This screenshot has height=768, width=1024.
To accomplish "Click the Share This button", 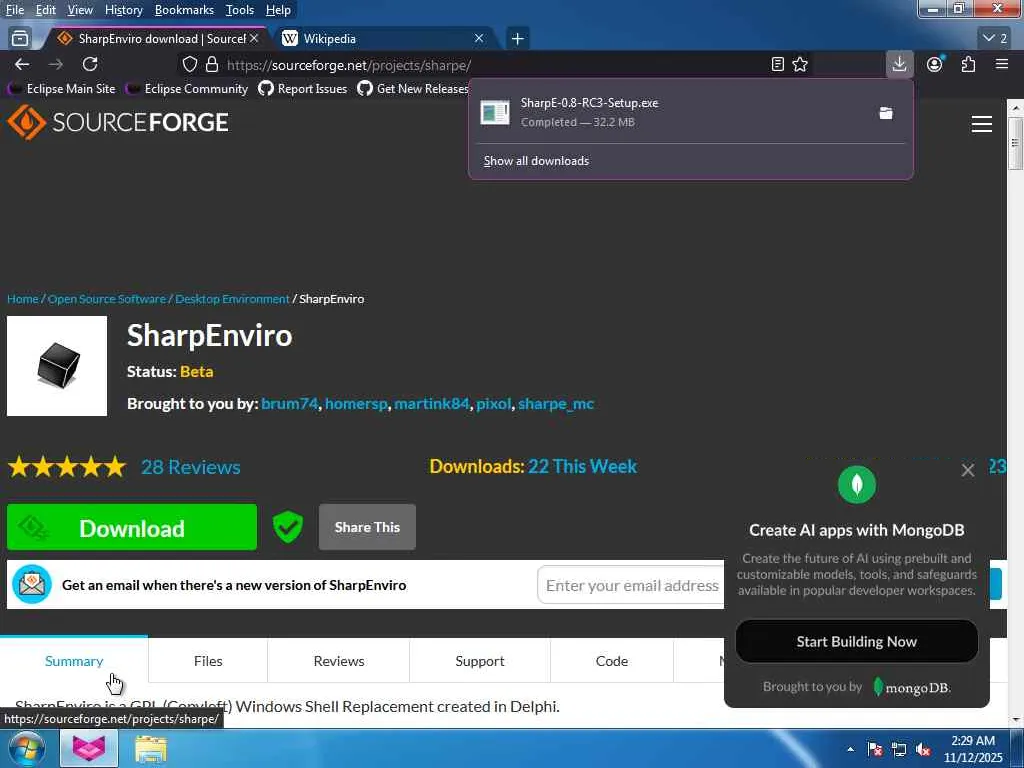I will coord(367,527).
